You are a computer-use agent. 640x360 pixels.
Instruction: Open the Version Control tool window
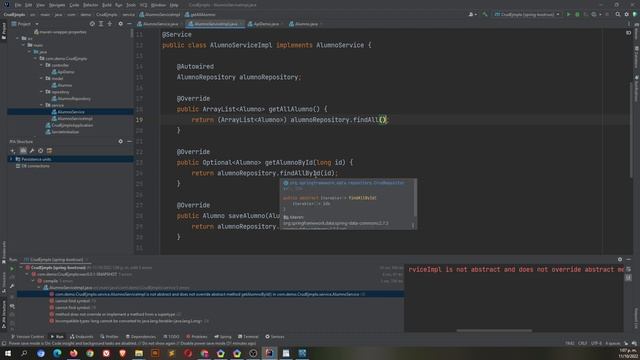pyautogui.click(x=27, y=337)
